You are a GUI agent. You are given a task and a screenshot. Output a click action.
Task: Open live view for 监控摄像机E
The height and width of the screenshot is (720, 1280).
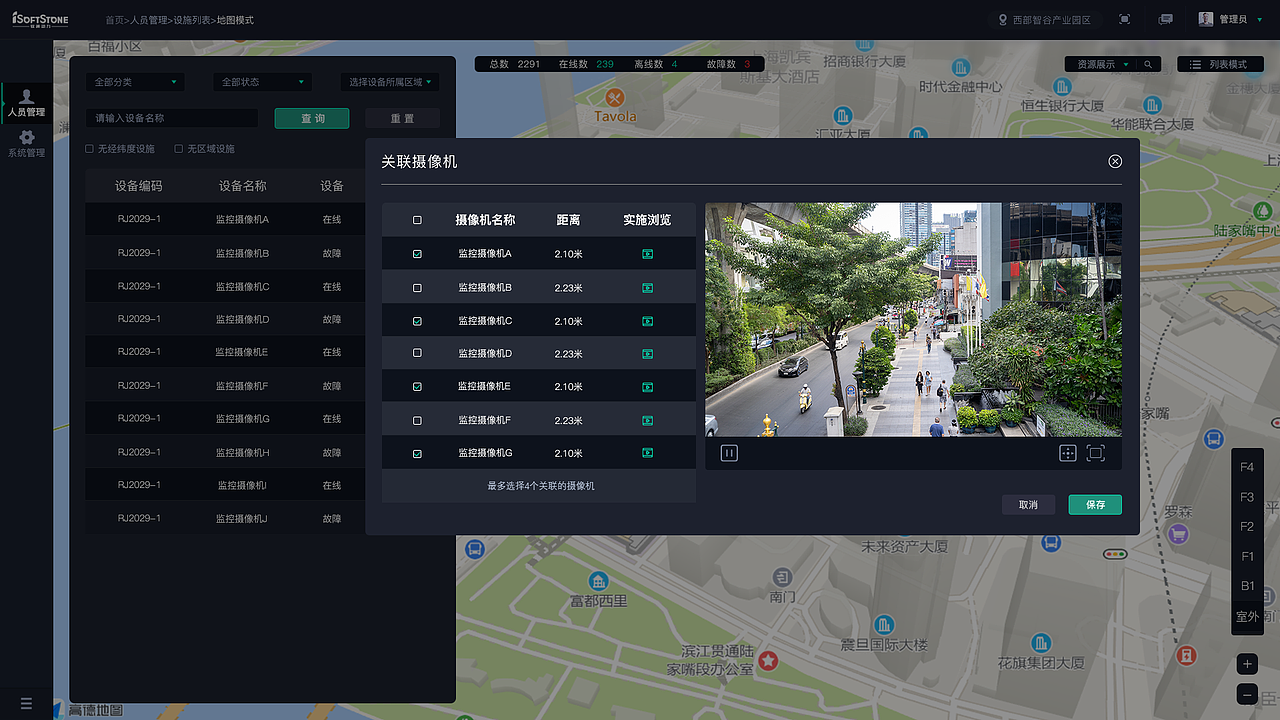click(x=648, y=387)
